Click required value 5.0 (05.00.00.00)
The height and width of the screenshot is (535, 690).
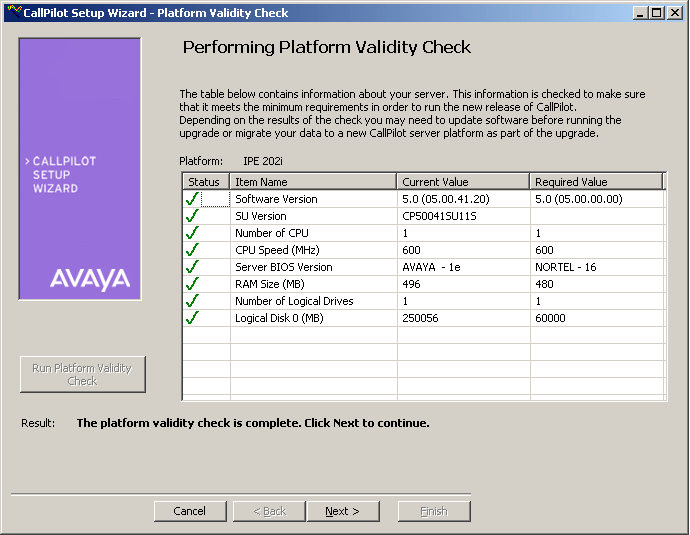[579, 199]
